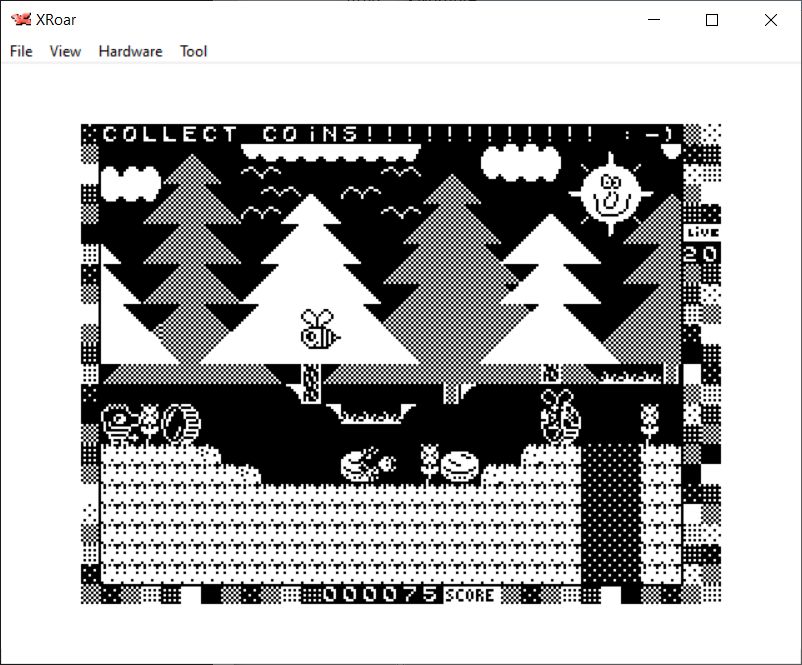
Task: Click the 000075 score counter
Action: pyautogui.click(x=380, y=594)
